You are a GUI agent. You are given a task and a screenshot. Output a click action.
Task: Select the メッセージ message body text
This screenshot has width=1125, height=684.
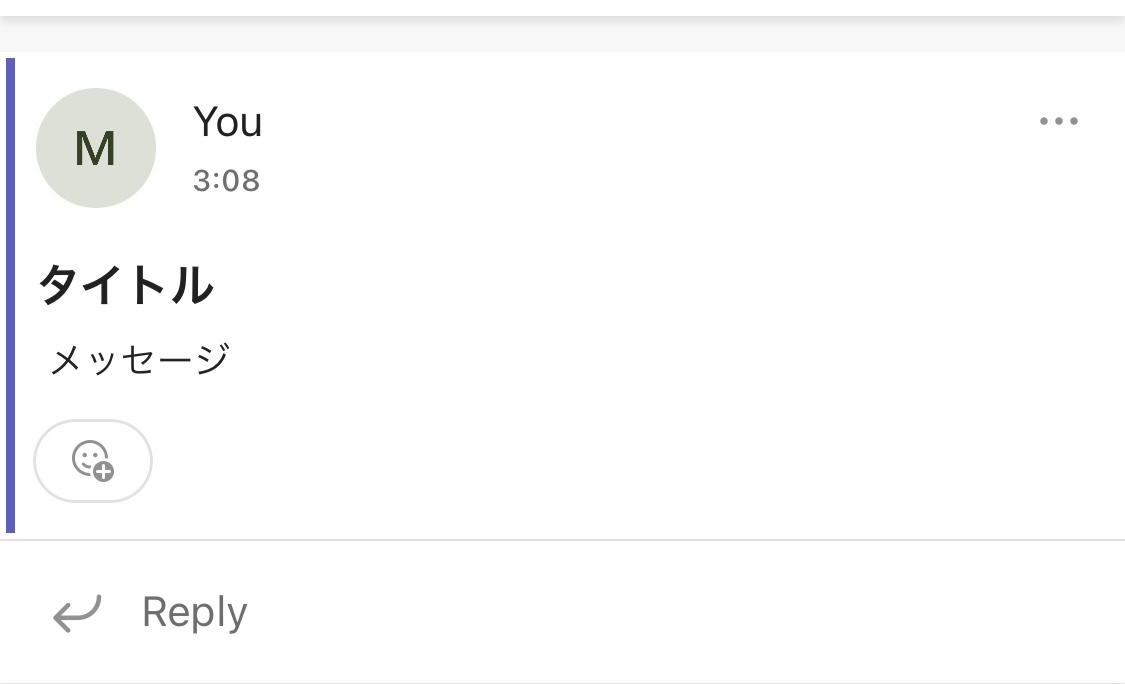[140, 359]
